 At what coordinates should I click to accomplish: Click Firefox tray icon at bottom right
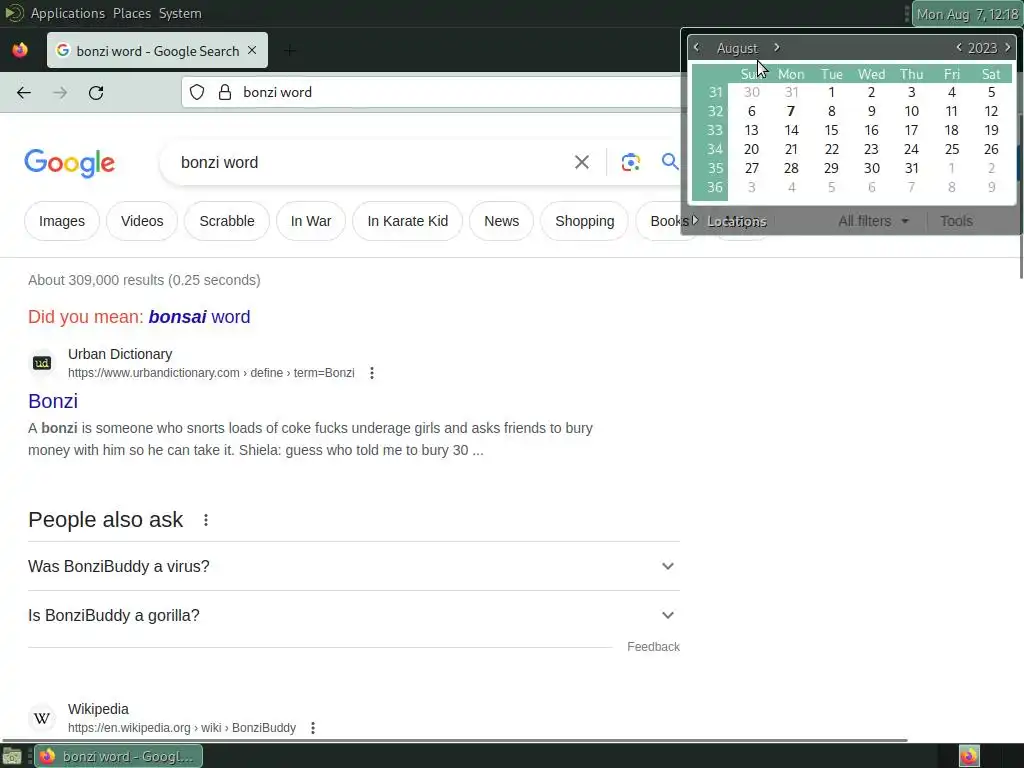(969, 756)
